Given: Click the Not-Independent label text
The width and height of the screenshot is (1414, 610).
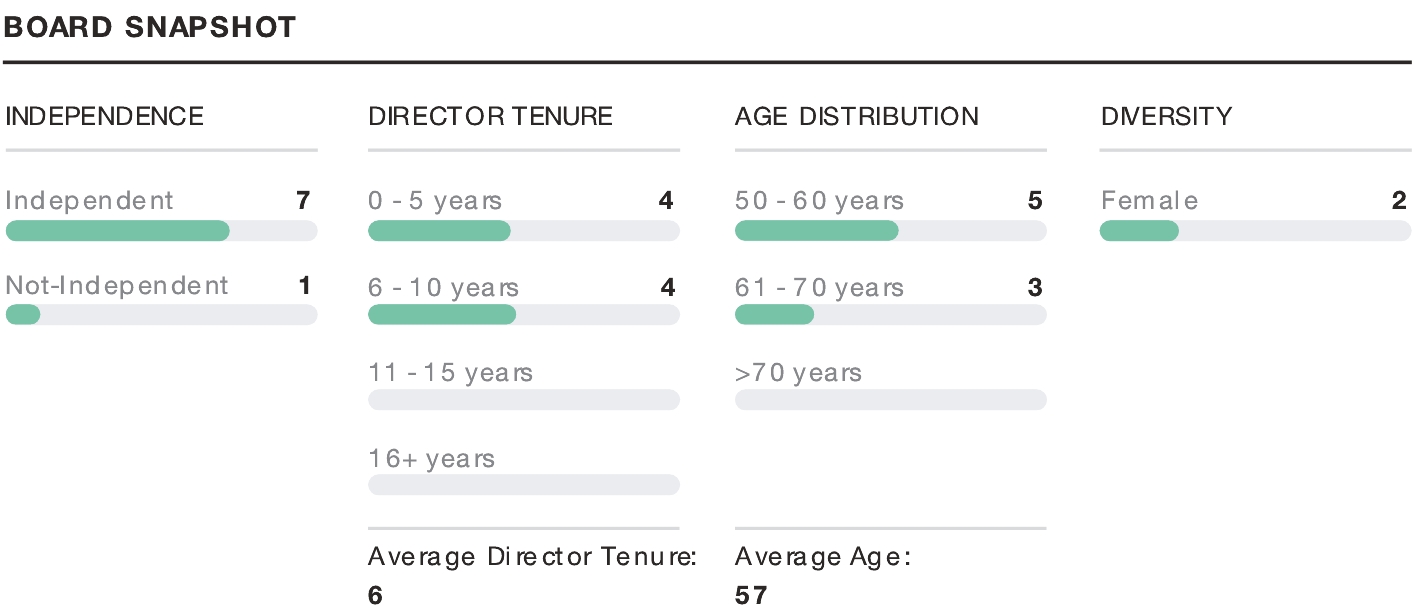Looking at the screenshot, I should pyautogui.click(x=117, y=286).
